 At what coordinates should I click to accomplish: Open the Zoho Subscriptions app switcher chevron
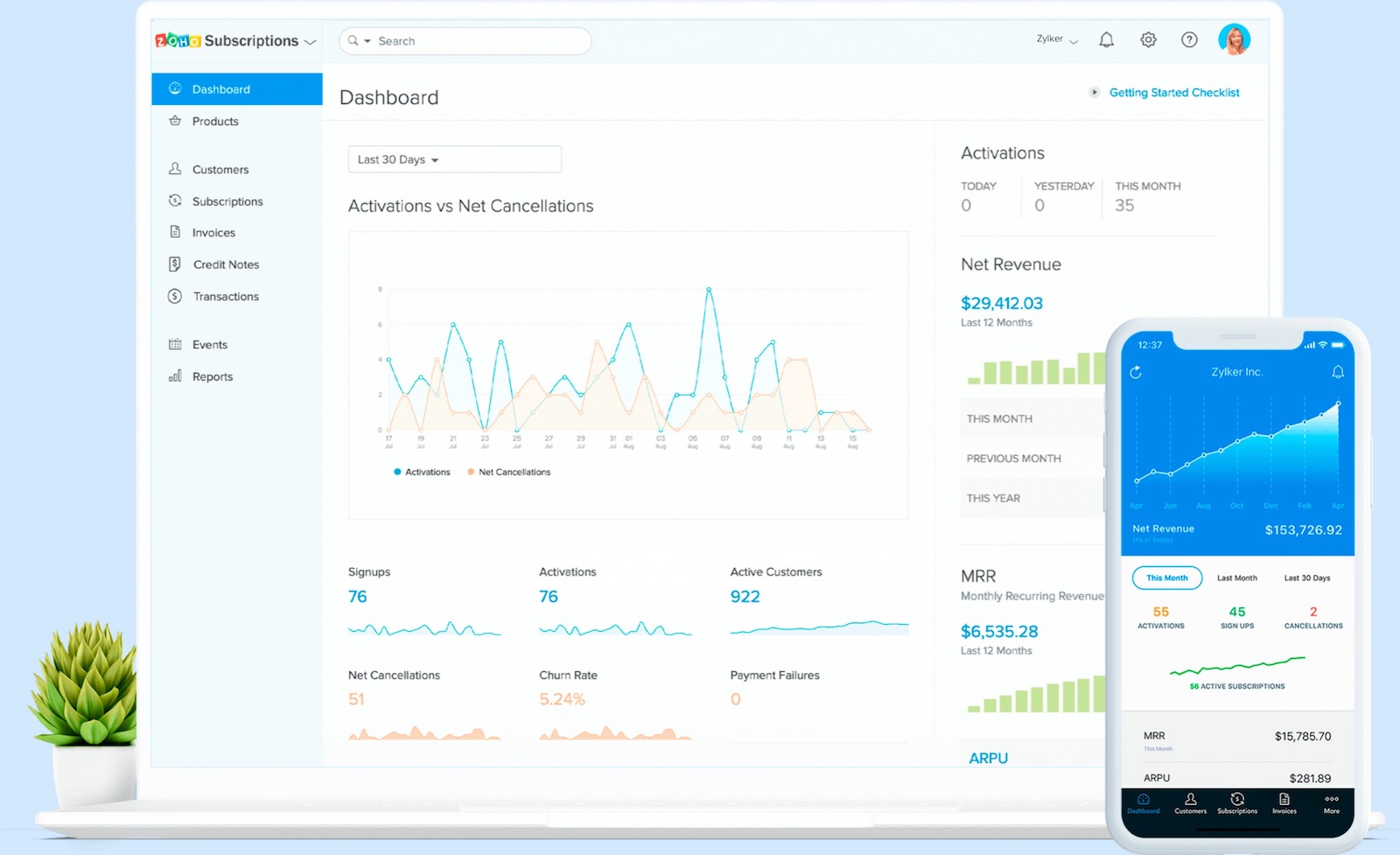click(x=311, y=41)
